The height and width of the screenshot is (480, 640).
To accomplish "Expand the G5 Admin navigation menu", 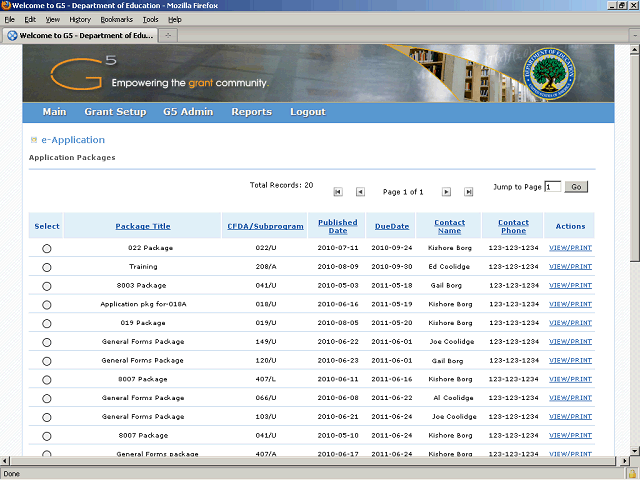I will (188, 112).
